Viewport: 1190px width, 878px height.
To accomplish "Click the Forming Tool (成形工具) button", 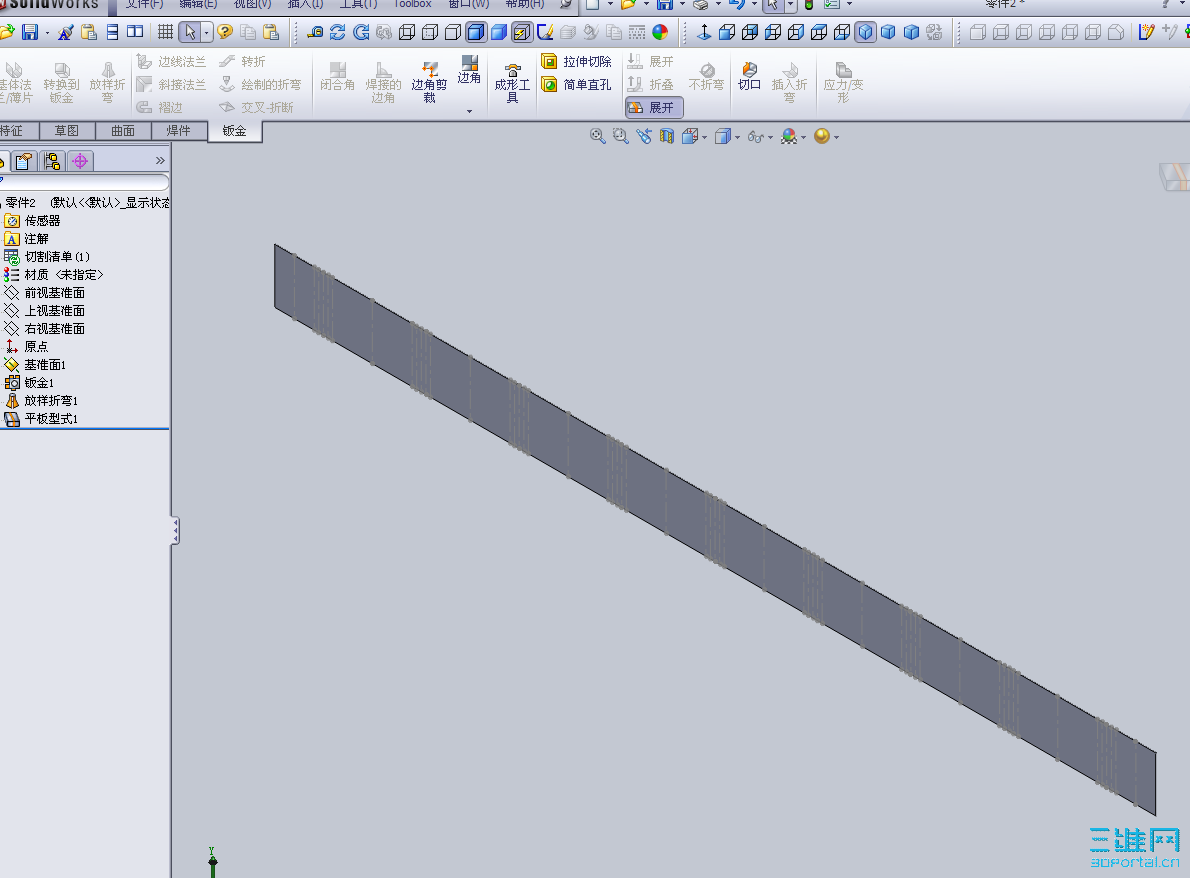I will click(512, 82).
